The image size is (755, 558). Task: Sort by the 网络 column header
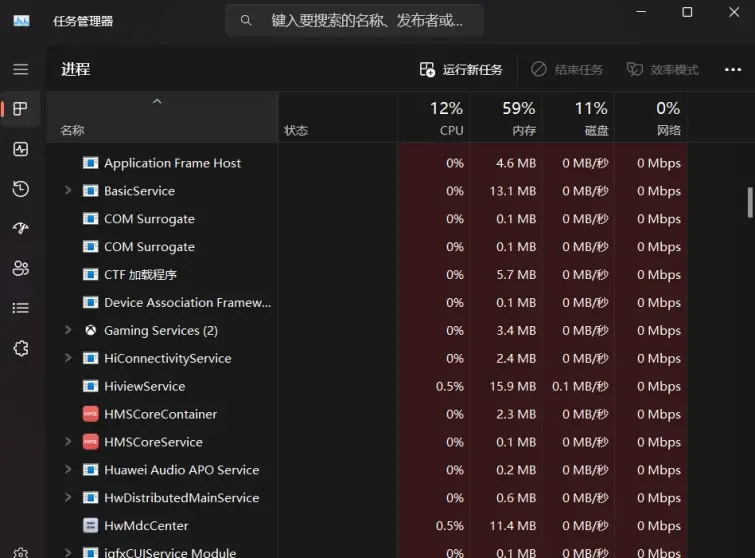pos(651,117)
